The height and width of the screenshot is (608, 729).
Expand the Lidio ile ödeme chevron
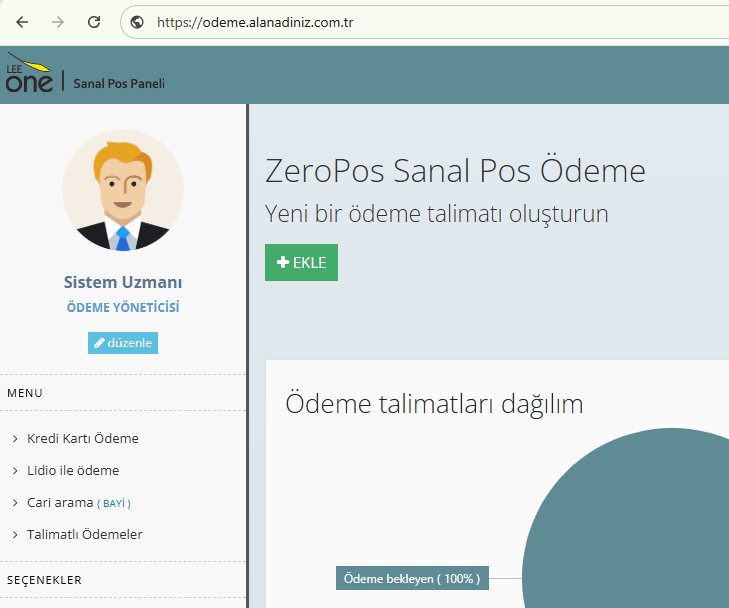pyautogui.click(x=15, y=471)
